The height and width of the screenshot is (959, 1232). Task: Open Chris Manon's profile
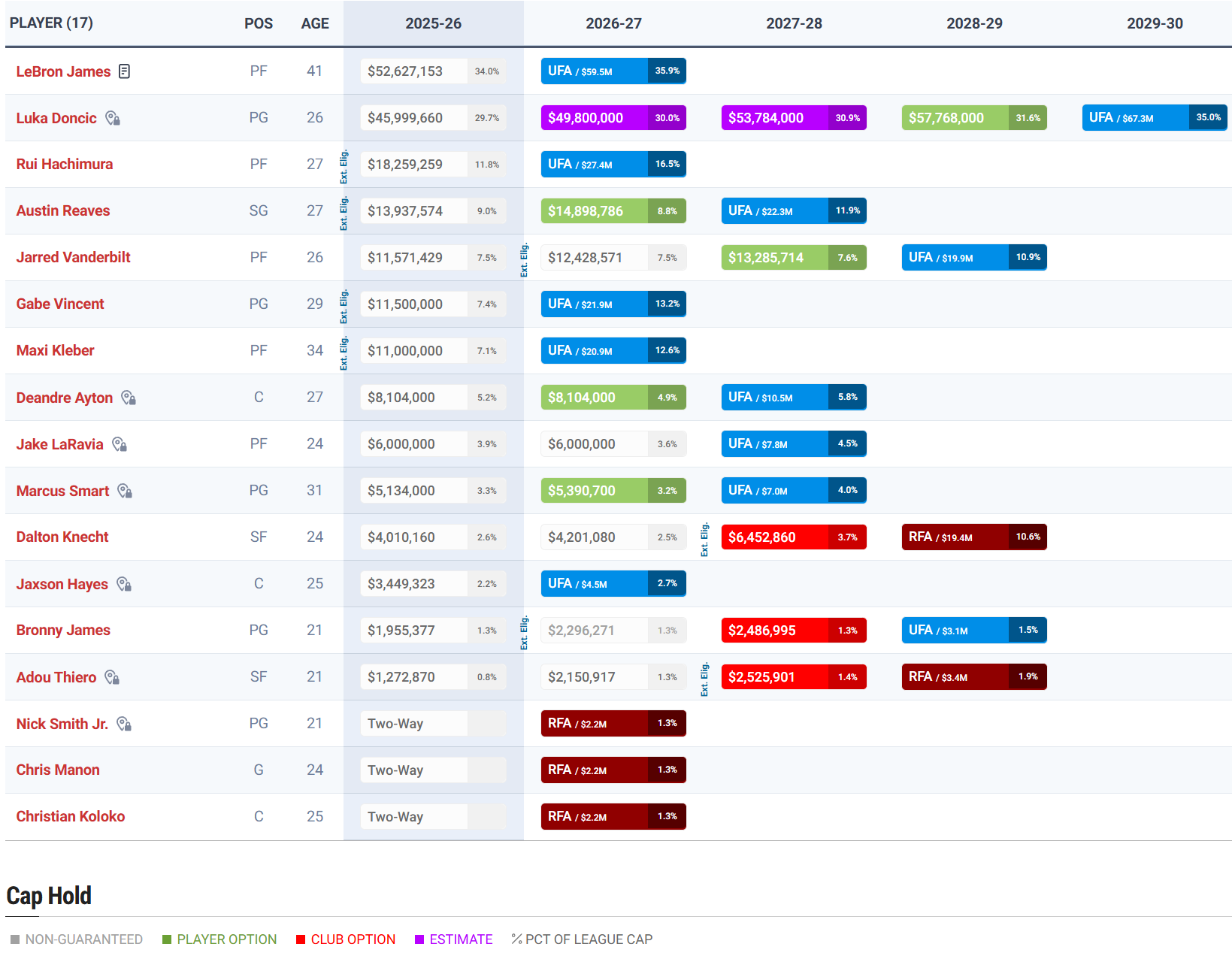(58, 770)
